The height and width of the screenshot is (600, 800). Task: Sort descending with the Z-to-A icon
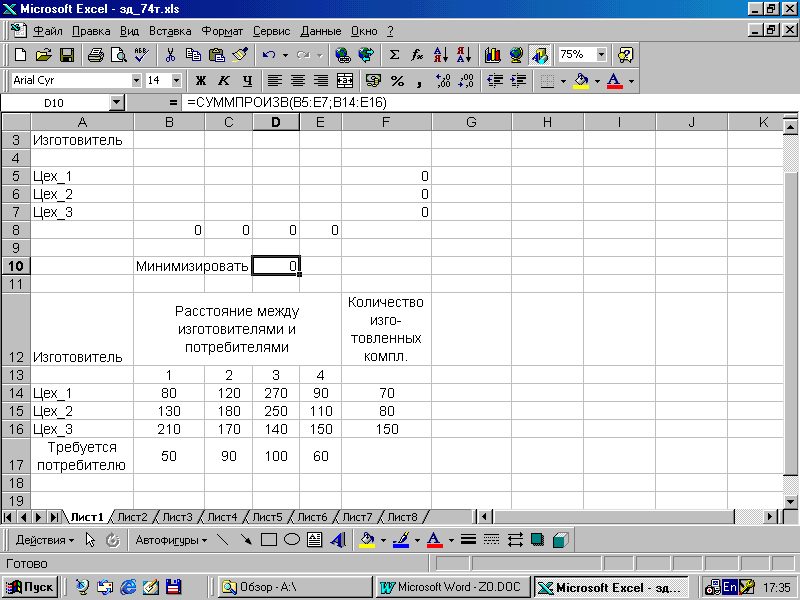coord(464,55)
